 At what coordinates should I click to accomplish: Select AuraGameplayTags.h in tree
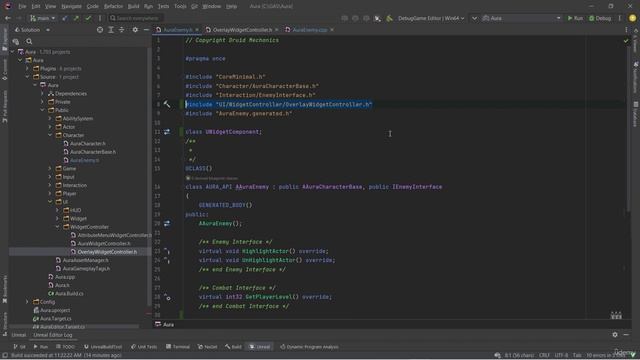tap(83, 269)
